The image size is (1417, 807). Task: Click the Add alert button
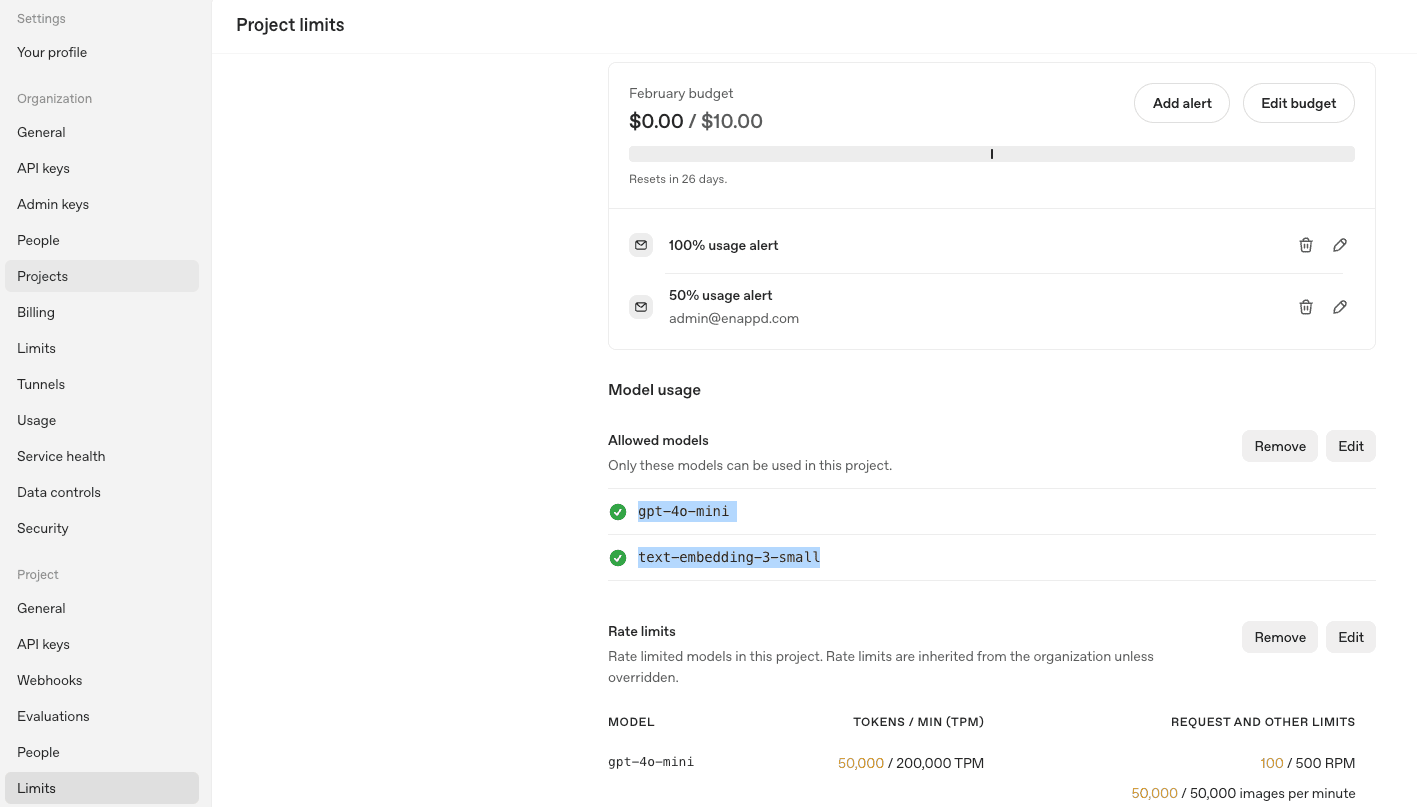[x=1181, y=103]
